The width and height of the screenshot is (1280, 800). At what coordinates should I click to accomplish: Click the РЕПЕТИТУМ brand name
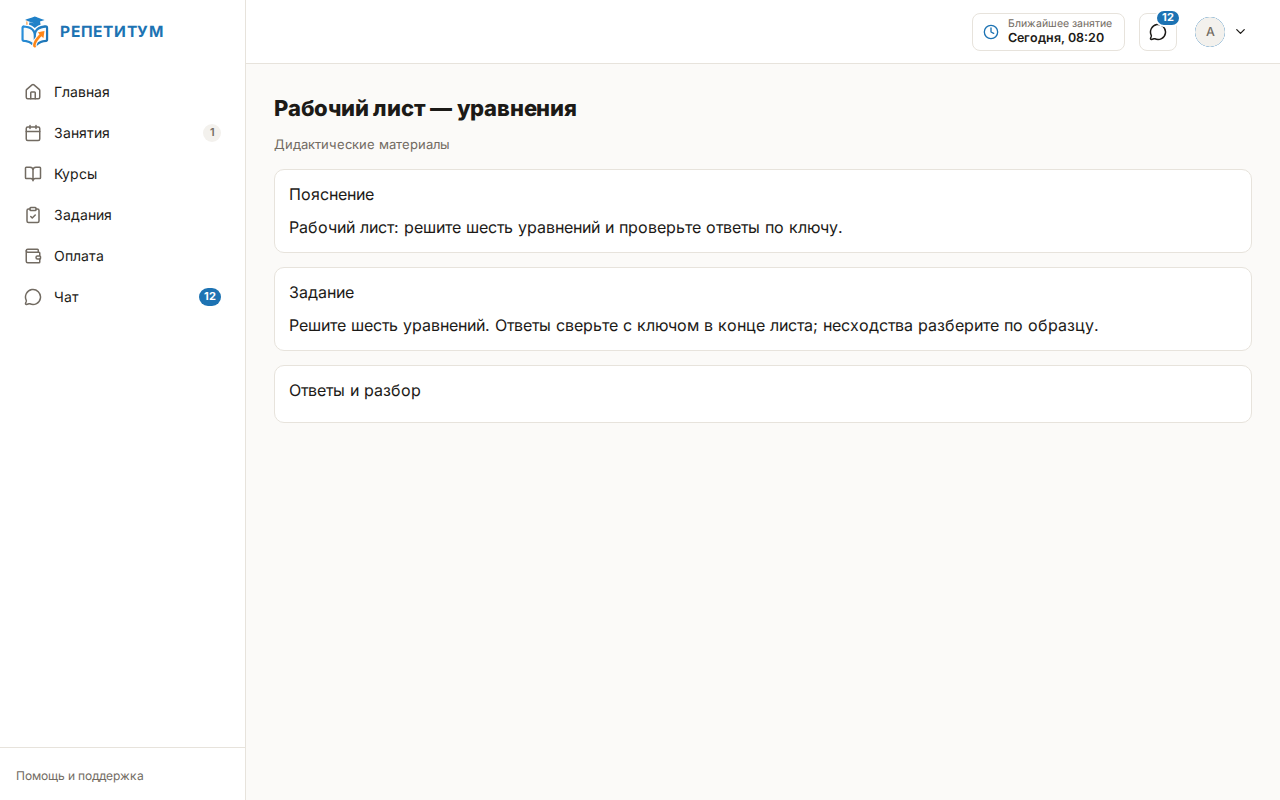tap(112, 32)
